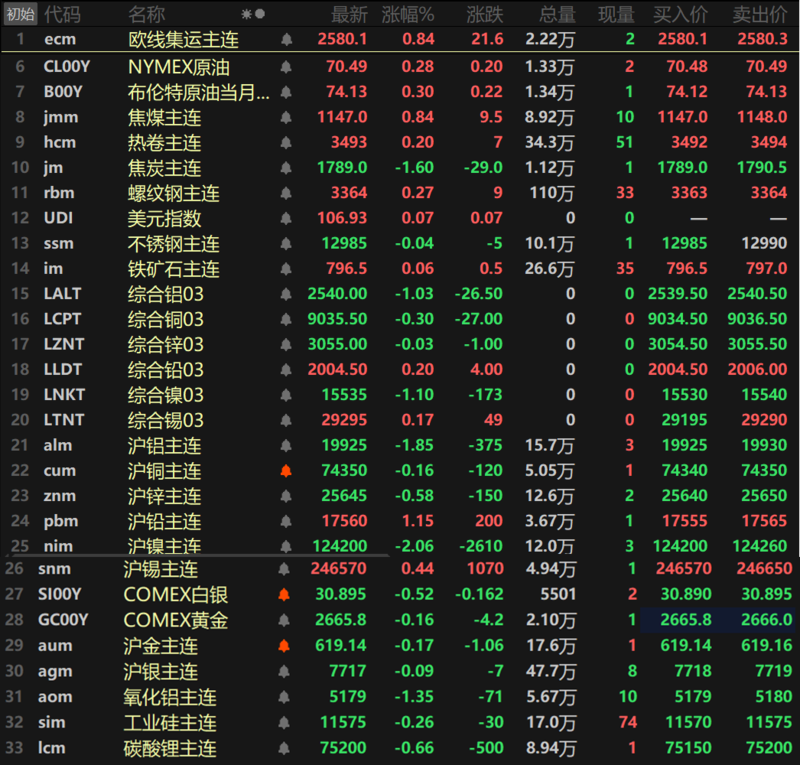The image size is (800, 765).
Task: Click highlighted ask 2666.0 for COMEX黄金
Action: pyautogui.click(x=767, y=620)
